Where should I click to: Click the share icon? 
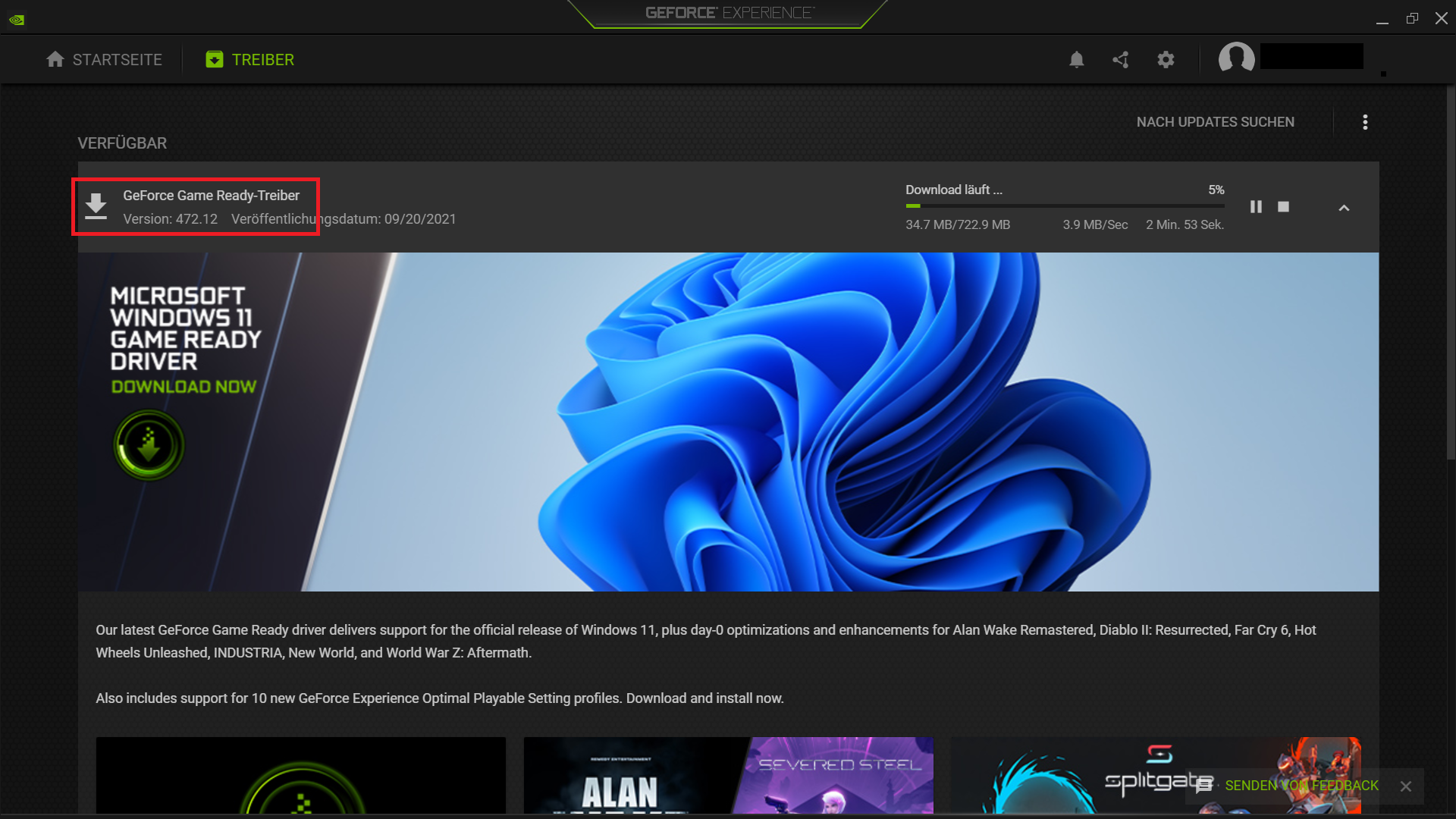coord(1121,59)
